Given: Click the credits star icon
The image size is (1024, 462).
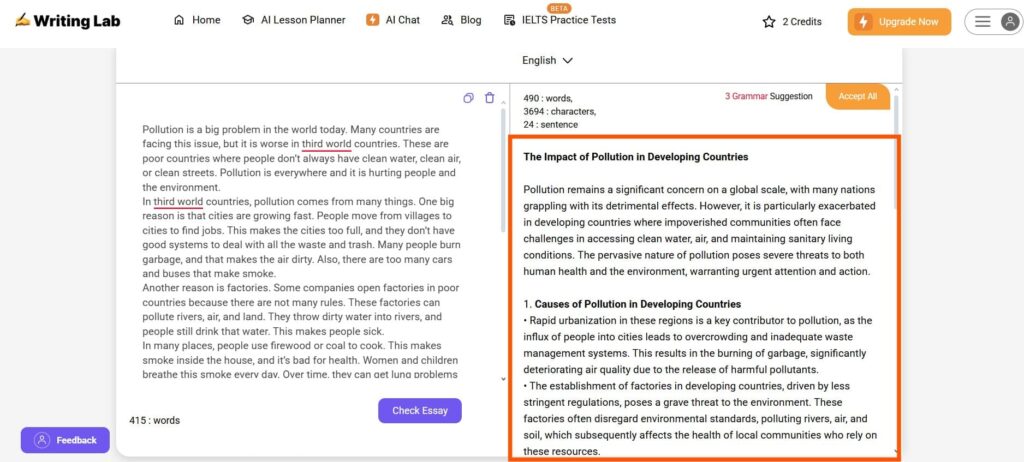Looking at the screenshot, I should tap(769, 22).
